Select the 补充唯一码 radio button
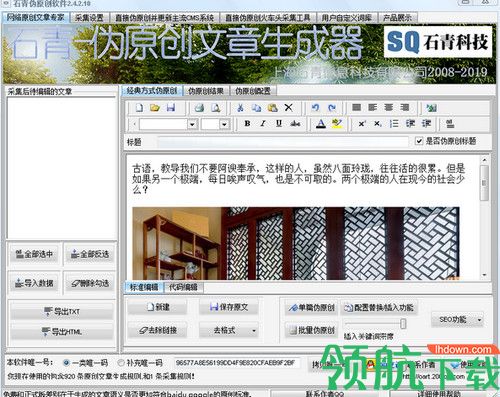The image size is (500, 397). click(121, 362)
